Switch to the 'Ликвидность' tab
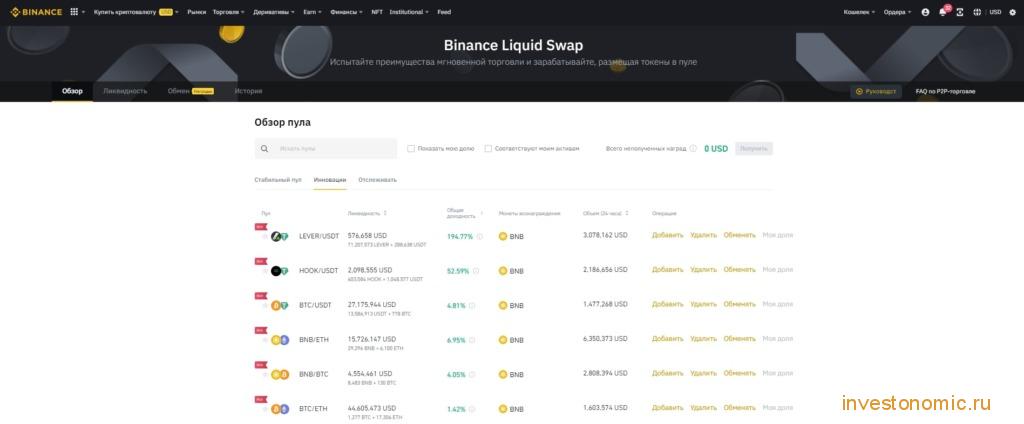The image size is (1024, 424). [x=125, y=91]
